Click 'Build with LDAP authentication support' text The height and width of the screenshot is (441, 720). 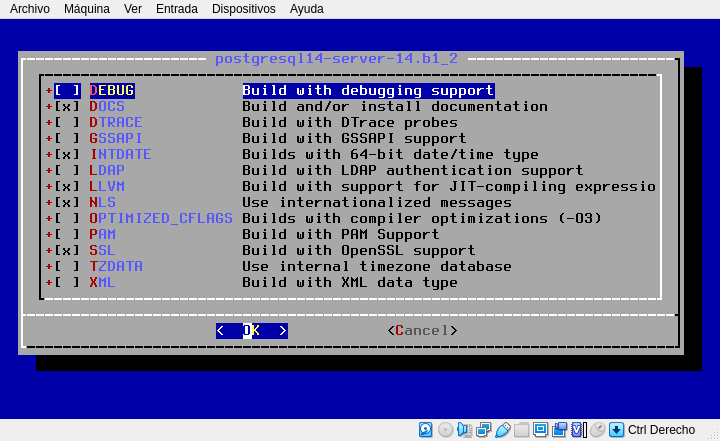[x=413, y=170]
